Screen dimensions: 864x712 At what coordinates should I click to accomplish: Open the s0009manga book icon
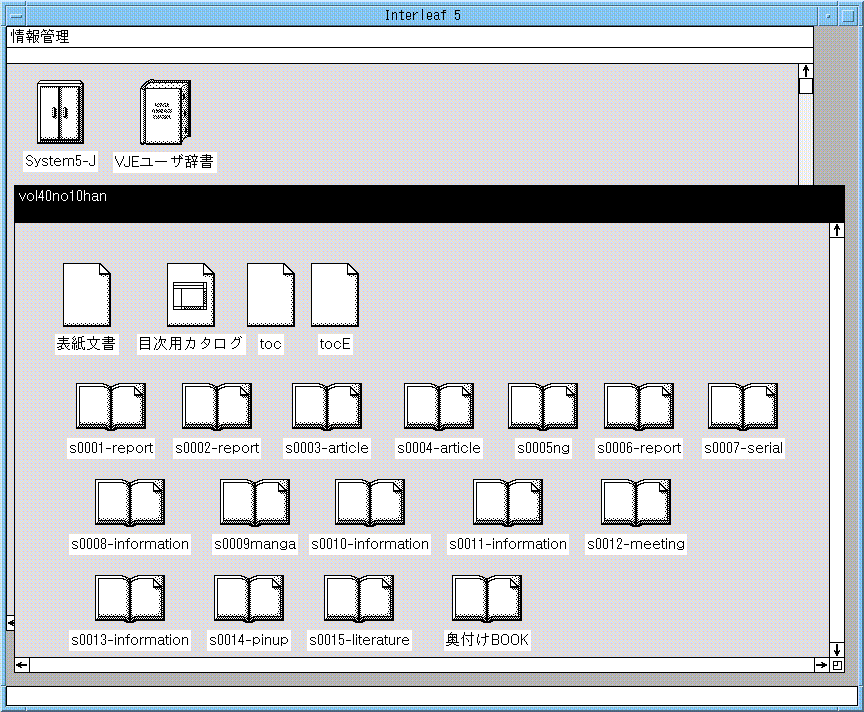(x=255, y=503)
